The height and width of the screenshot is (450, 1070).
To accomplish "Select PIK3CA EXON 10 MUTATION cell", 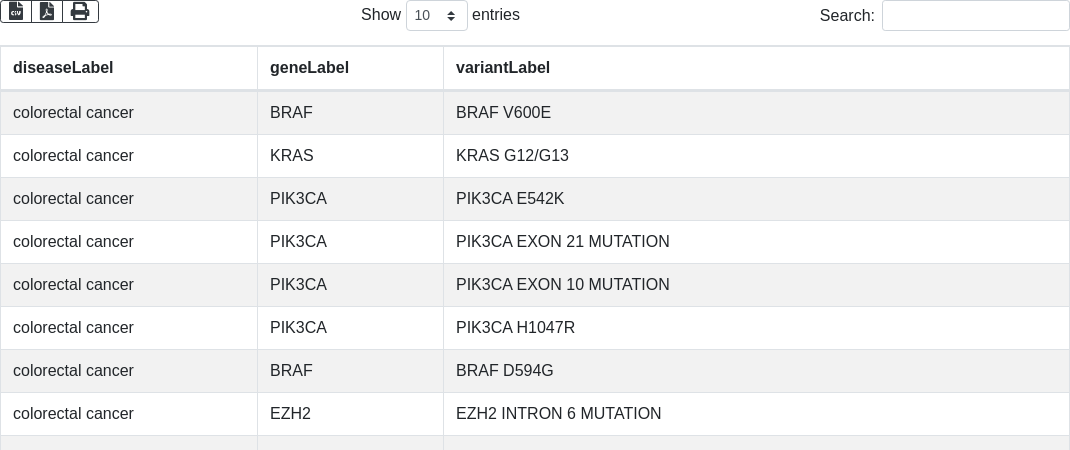I will pos(757,285).
